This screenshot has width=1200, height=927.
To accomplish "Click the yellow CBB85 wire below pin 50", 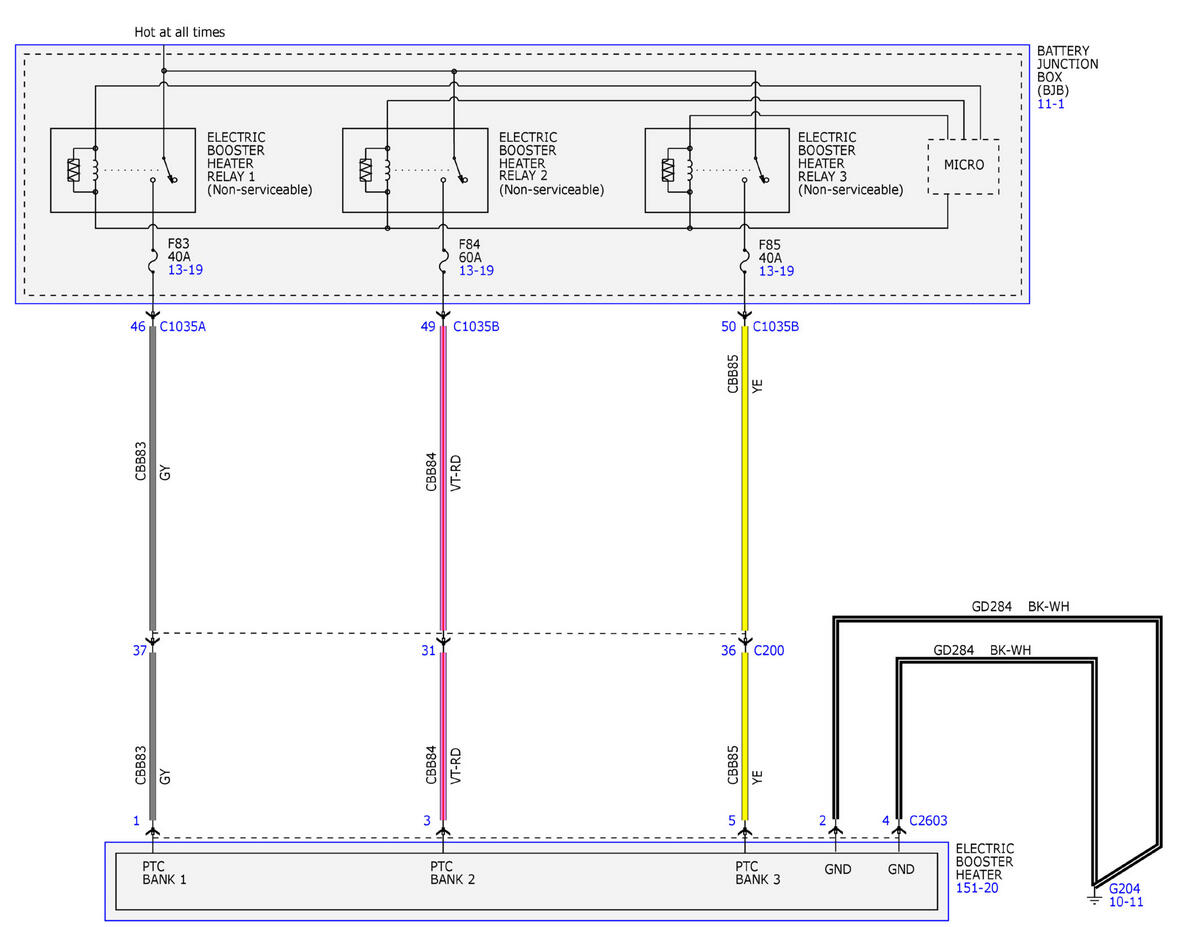I will (x=744, y=480).
